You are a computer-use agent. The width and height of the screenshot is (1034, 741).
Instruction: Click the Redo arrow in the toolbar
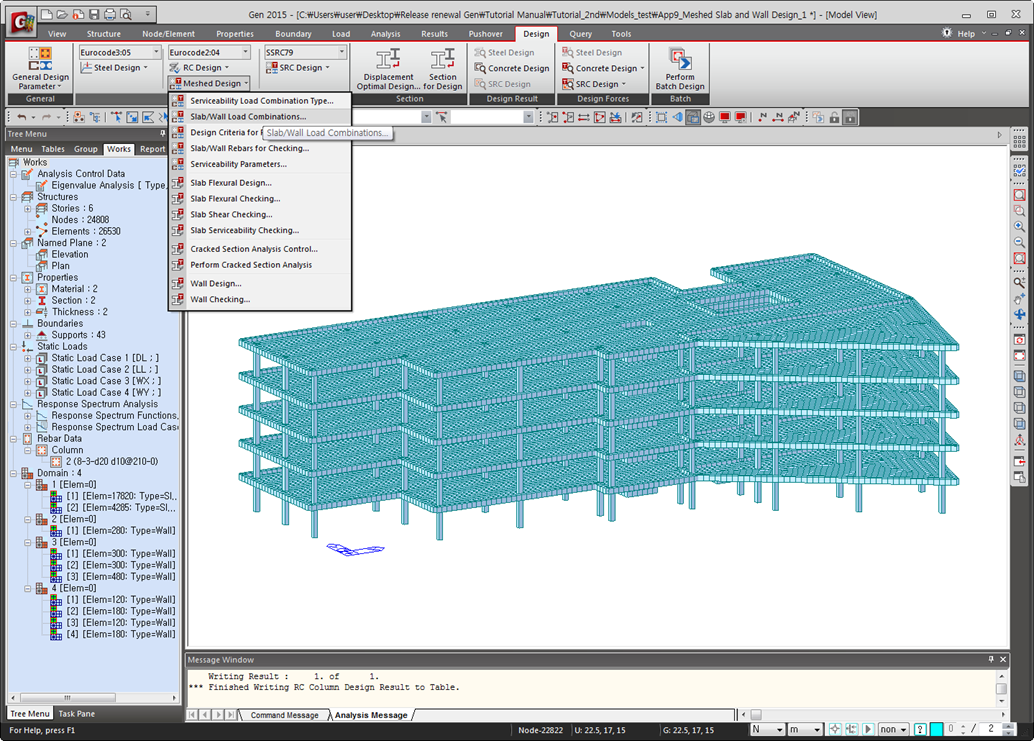(46, 117)
